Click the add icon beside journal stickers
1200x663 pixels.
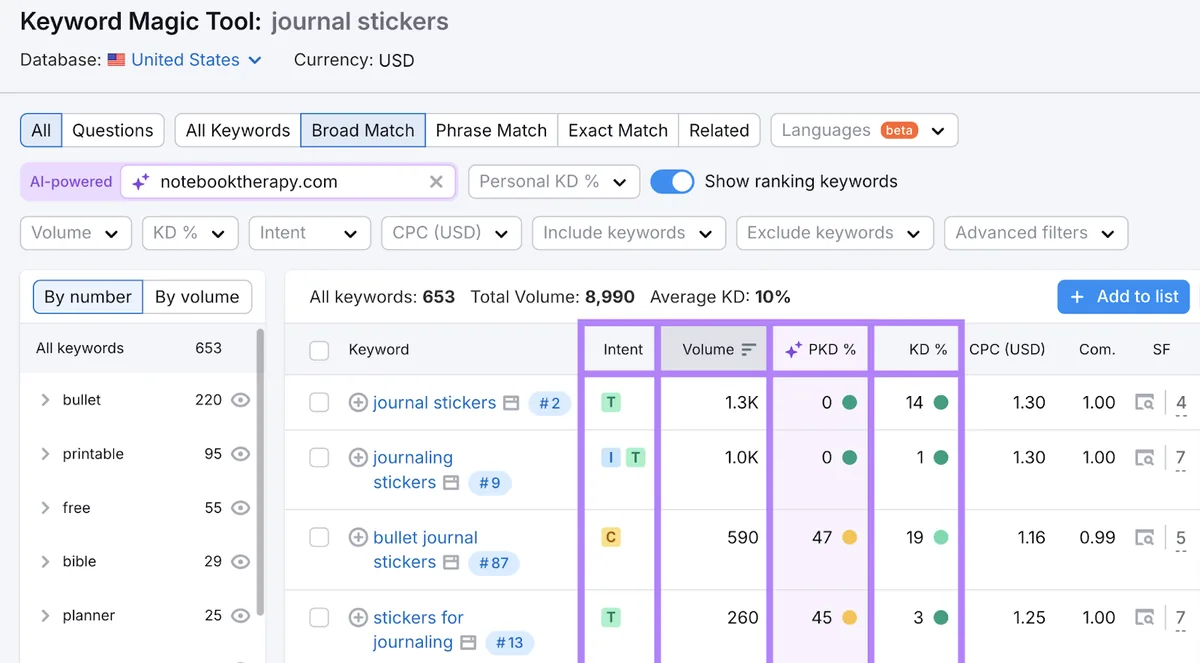[x=358, y=403]
